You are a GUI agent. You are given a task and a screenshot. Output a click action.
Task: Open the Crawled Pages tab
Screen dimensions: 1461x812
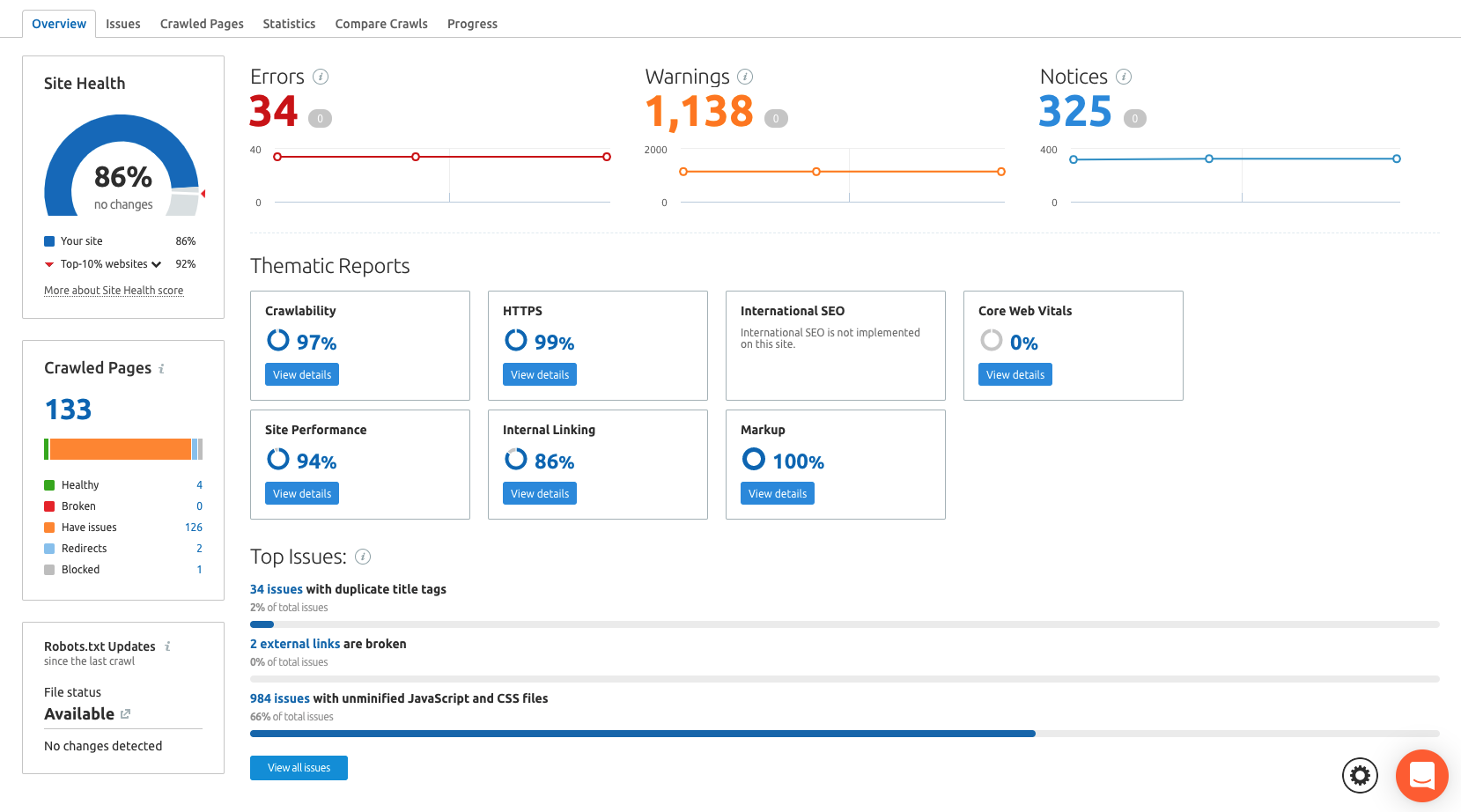pyautogui.click(x=202, y=24)
